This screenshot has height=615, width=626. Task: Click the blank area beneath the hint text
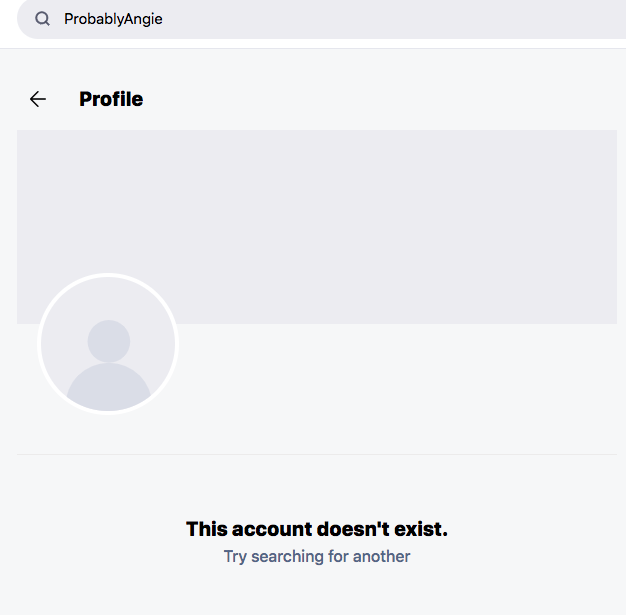pyautogui.click(x=317, y=591)
